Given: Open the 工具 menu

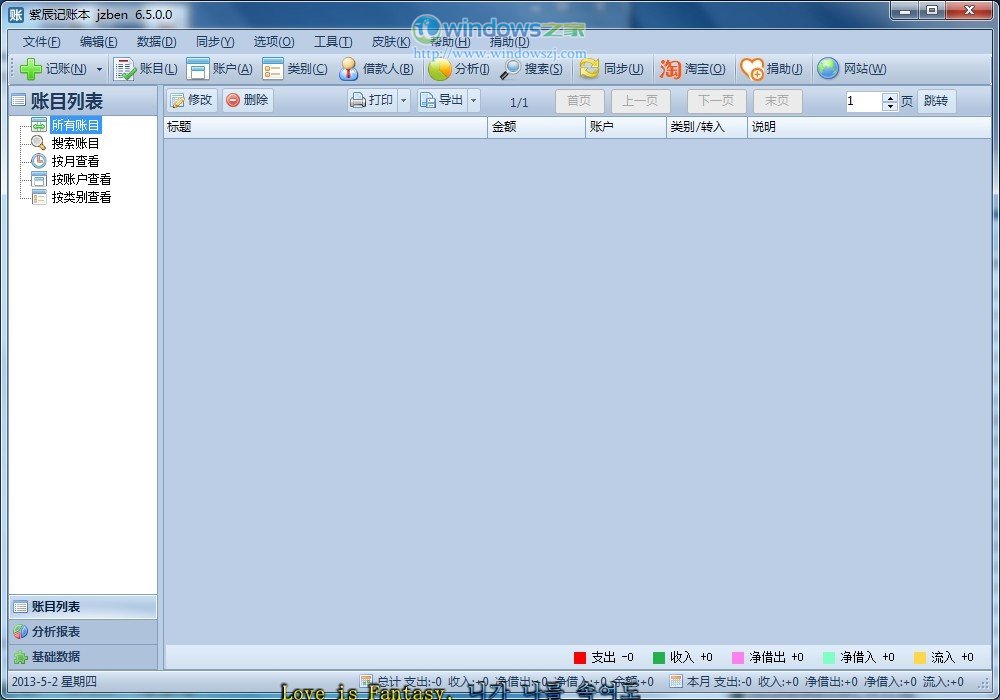Looking at the screenshot, I should 332,42.
